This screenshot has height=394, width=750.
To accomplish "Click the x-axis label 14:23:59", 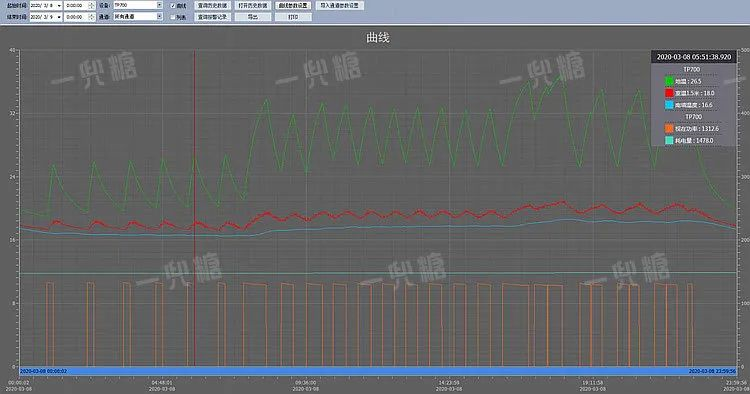I will (x=449, y=383).
